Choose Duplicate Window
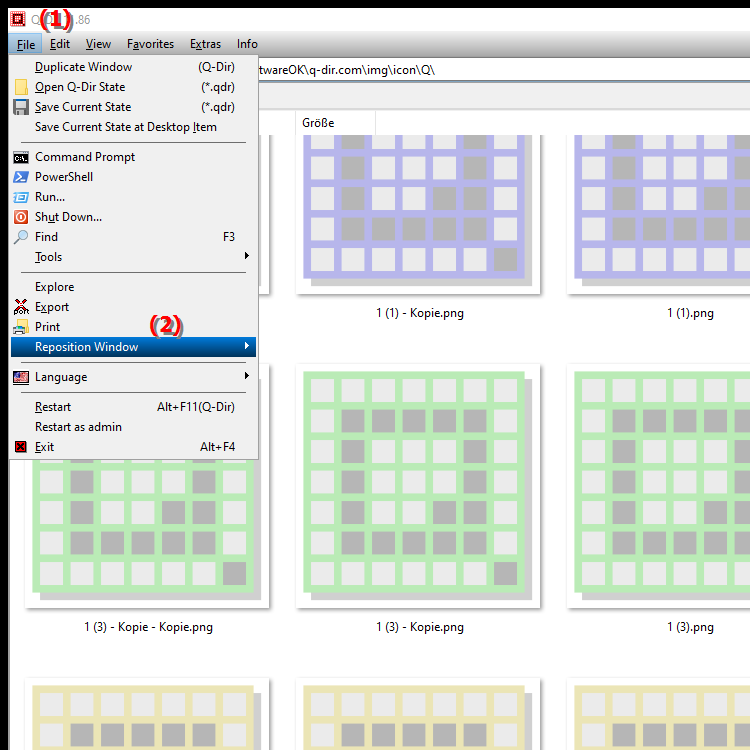Image resolution: width=750 pixels, height=750 pixels. click(133, 67)
